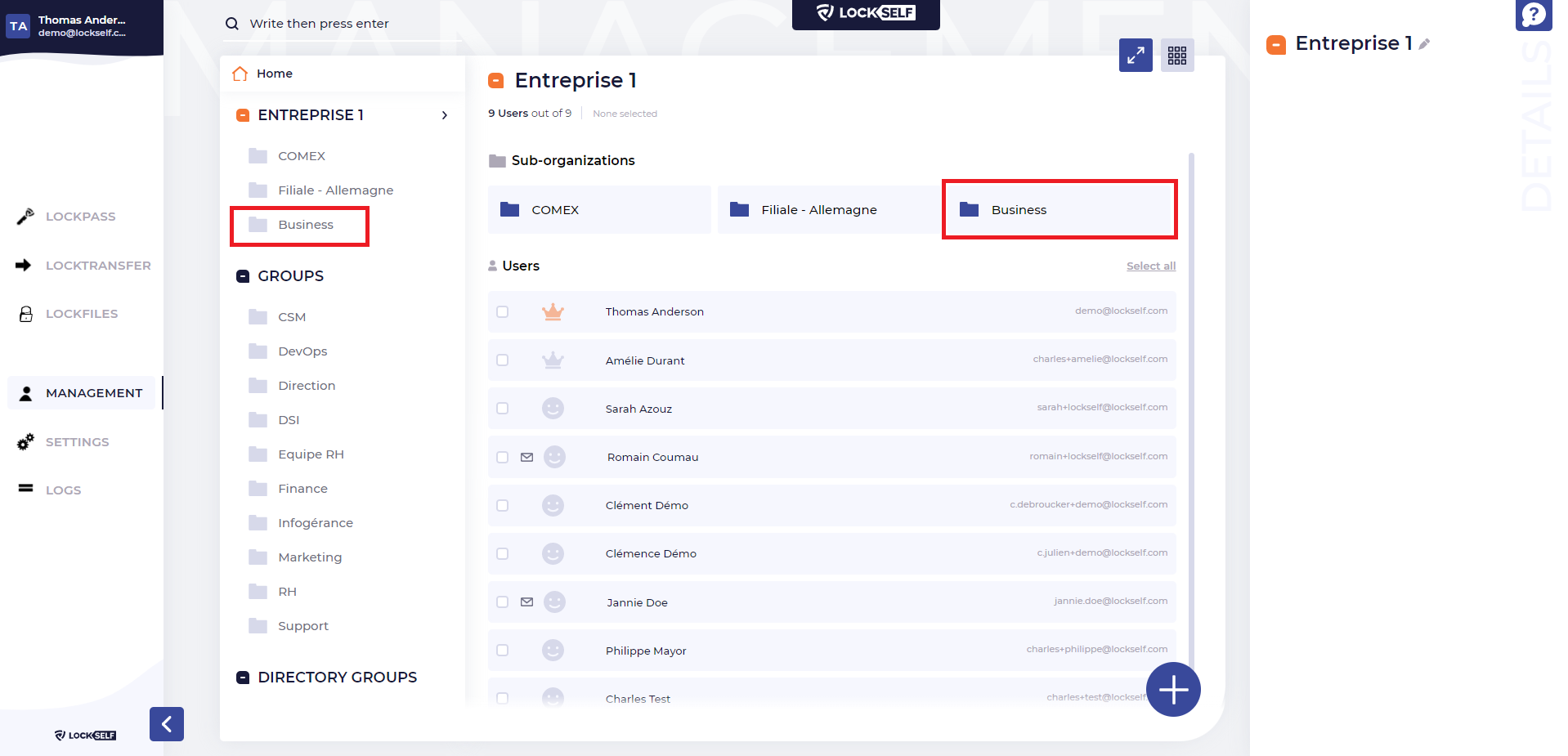Go to Home in the tree
The height and width of the screenshot is (756, 1568).
click(274, 74)
